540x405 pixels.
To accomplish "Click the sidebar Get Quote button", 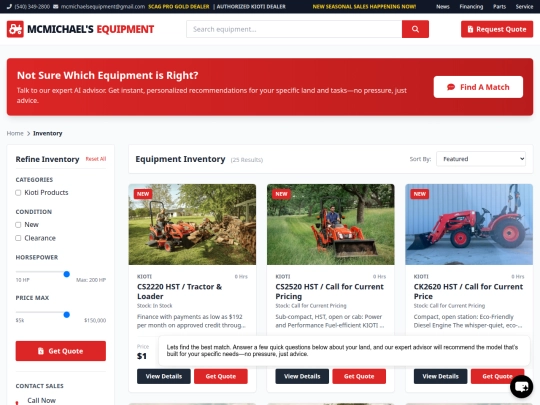I will pos(61,351).
